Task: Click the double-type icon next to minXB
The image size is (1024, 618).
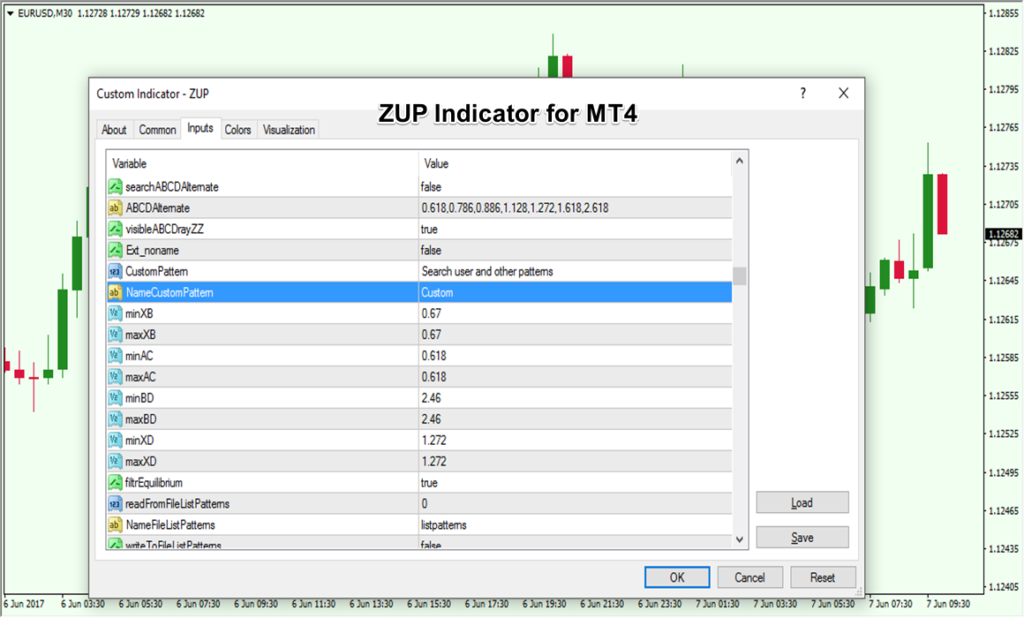Action: point(115,314)
